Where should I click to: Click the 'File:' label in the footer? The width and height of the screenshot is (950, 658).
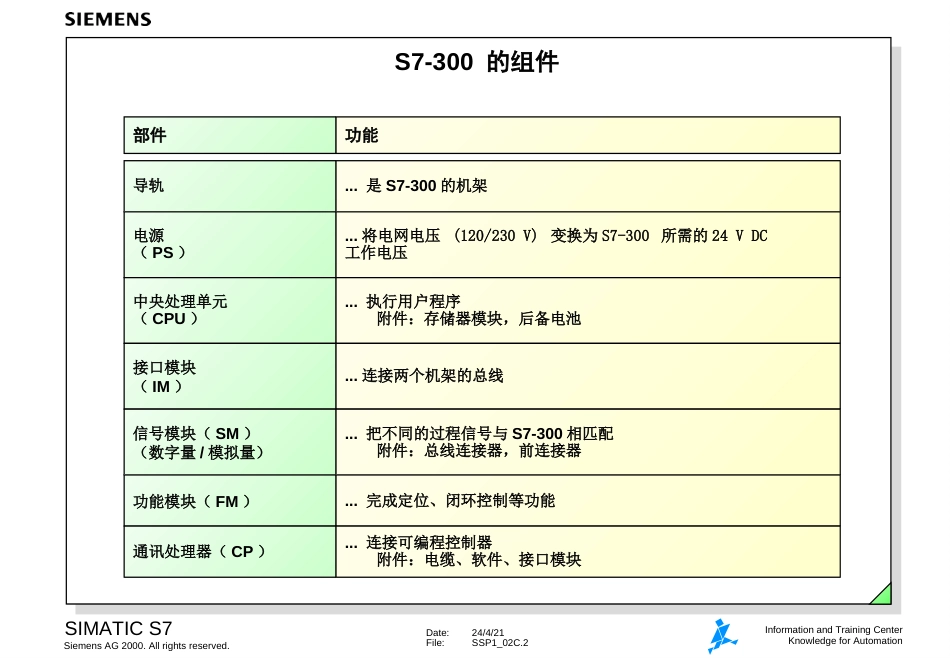[435, 643]
